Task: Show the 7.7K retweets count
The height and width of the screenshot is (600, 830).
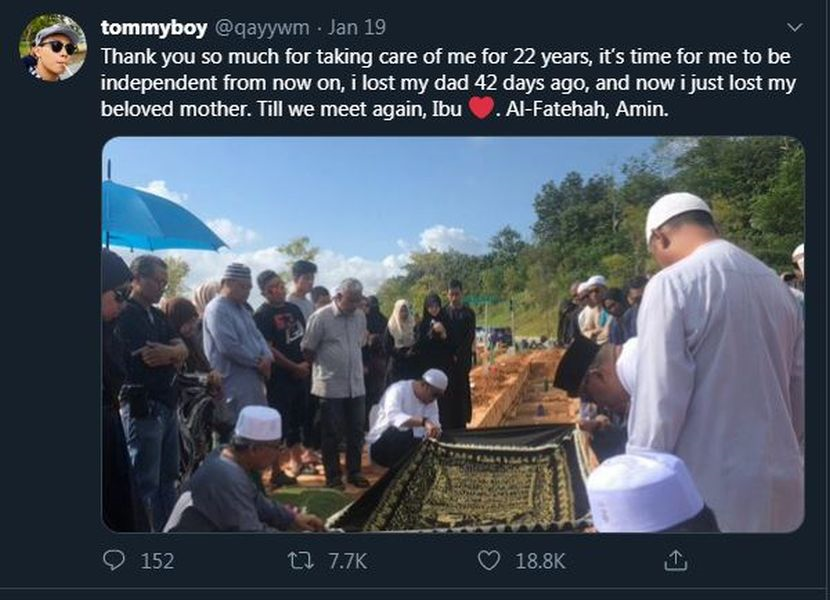Action: pos(347,561)
